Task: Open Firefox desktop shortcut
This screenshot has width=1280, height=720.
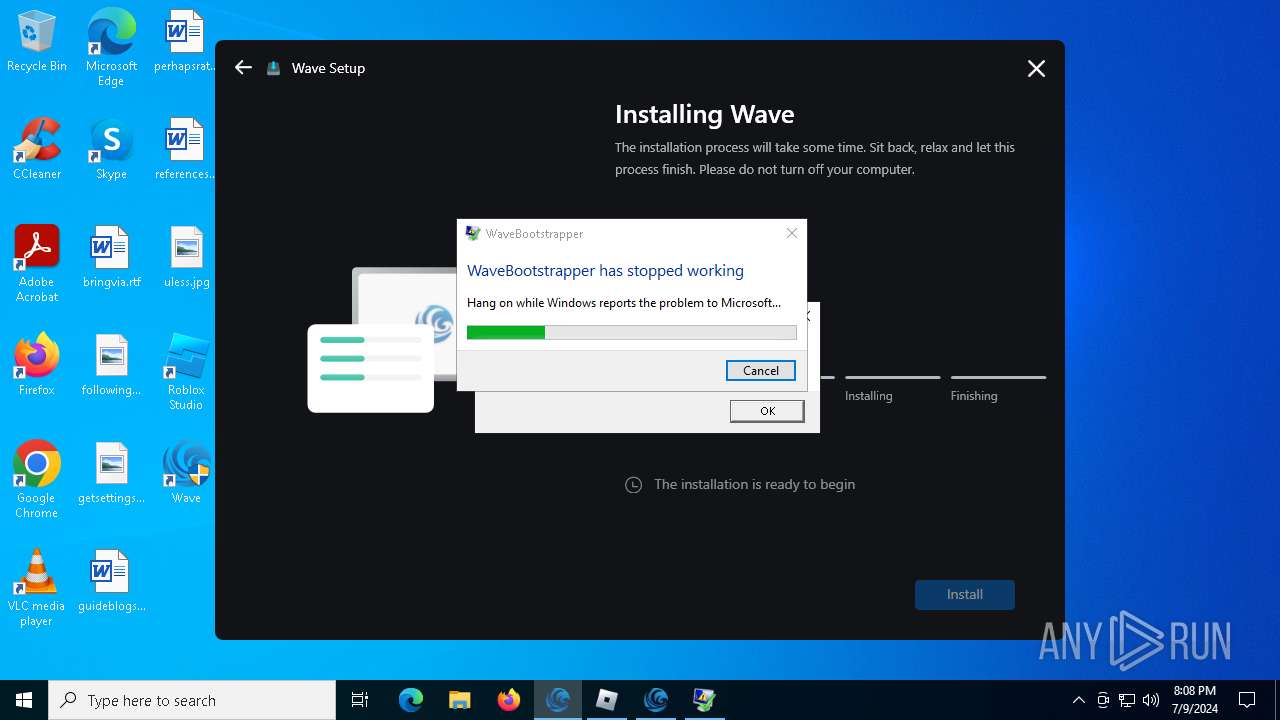Action: tap(37, 366)
